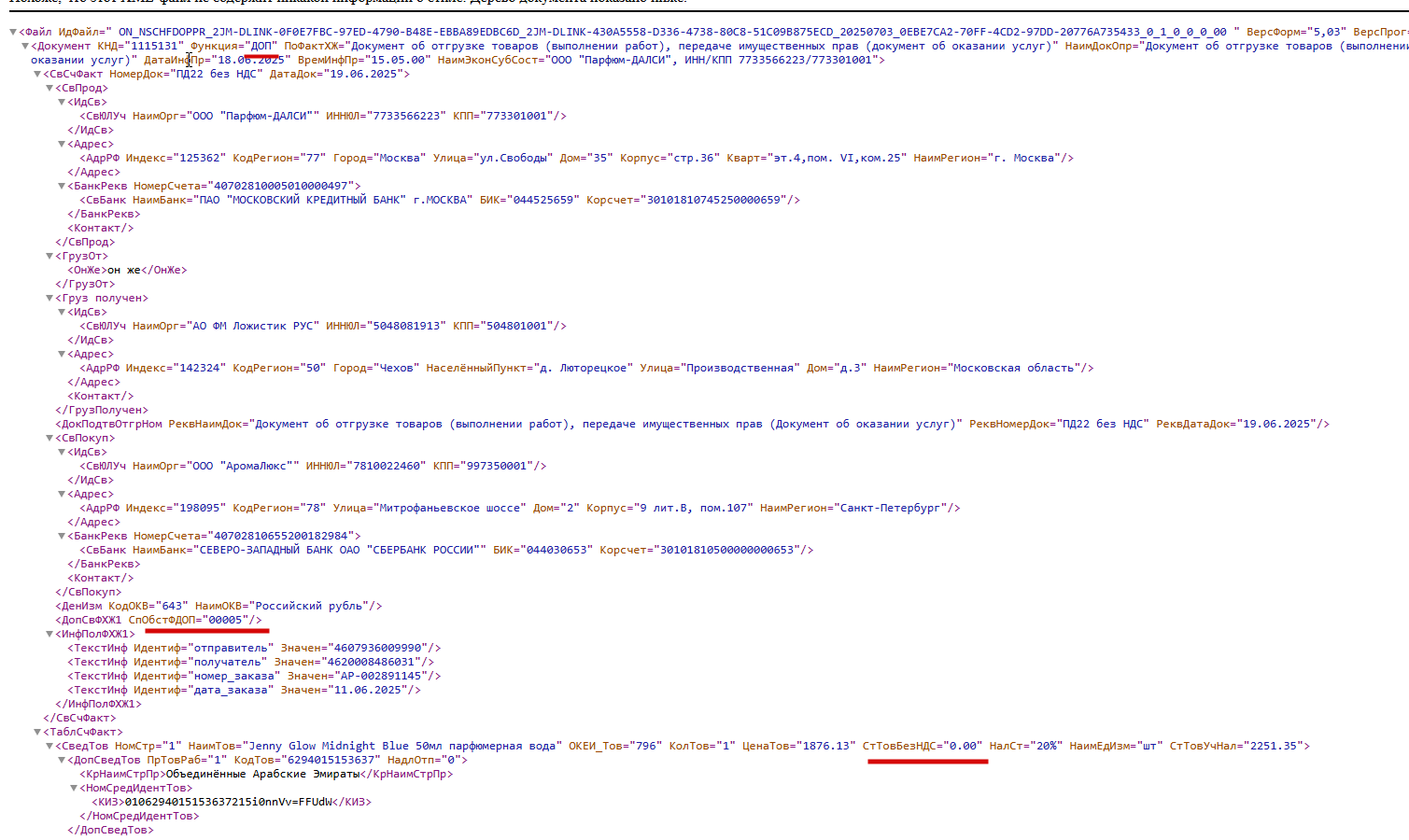The height and width of the screenshot is (840, 1409).
Task: Click the КНД="1115131" attribute
Action: pyautogui.click(x=140, y=46)
